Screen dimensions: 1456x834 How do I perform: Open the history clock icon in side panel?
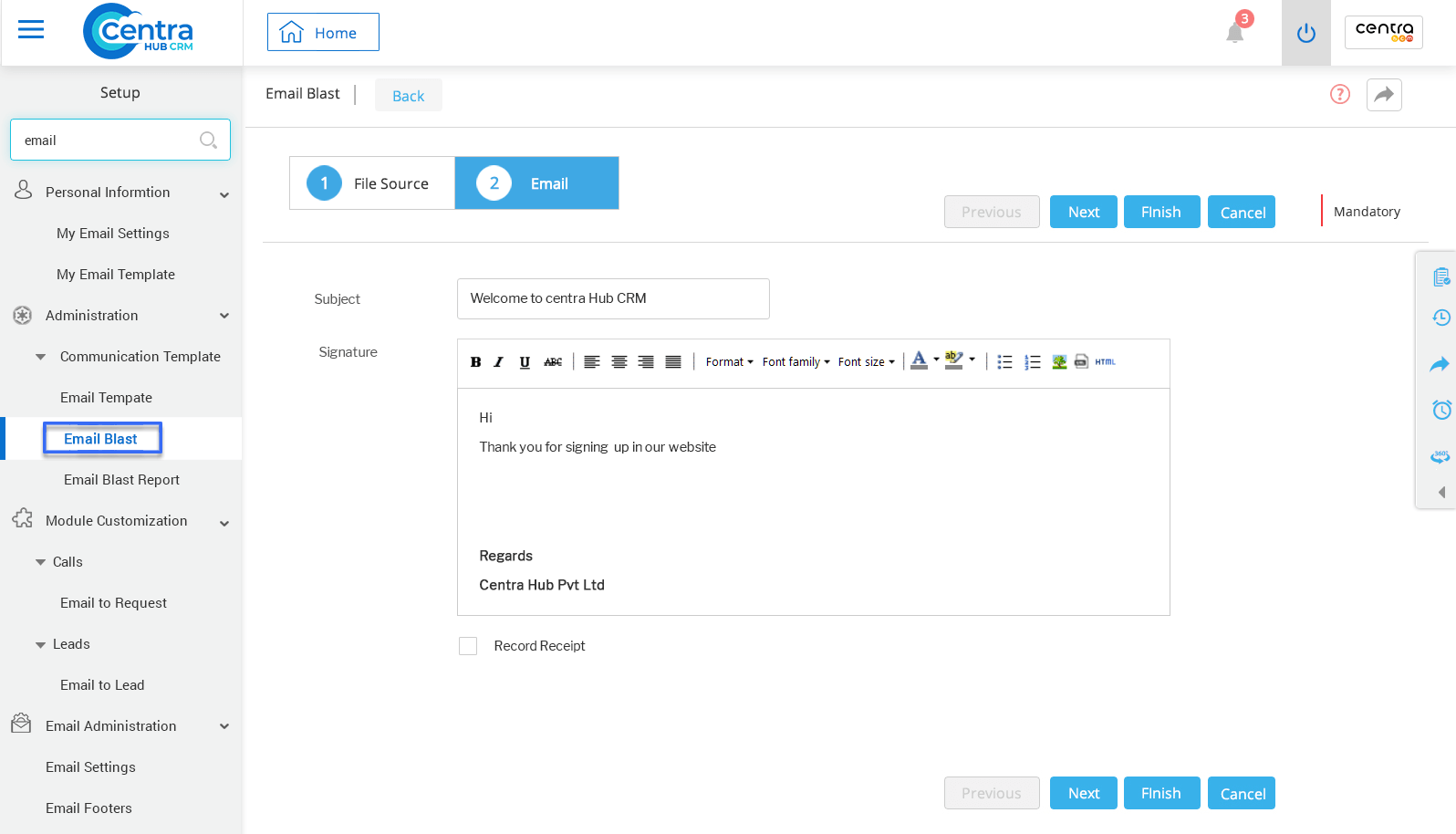(x=1441, y=318)
